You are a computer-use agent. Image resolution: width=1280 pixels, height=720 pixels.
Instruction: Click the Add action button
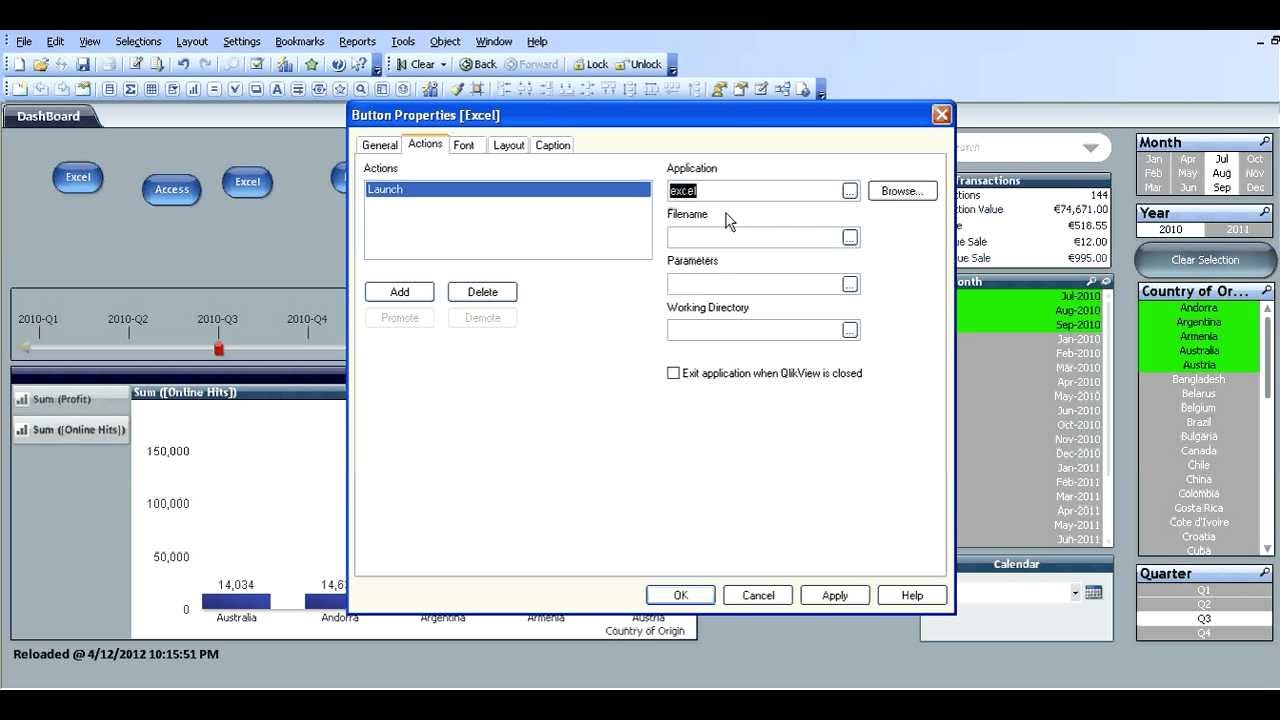[399, 292]
